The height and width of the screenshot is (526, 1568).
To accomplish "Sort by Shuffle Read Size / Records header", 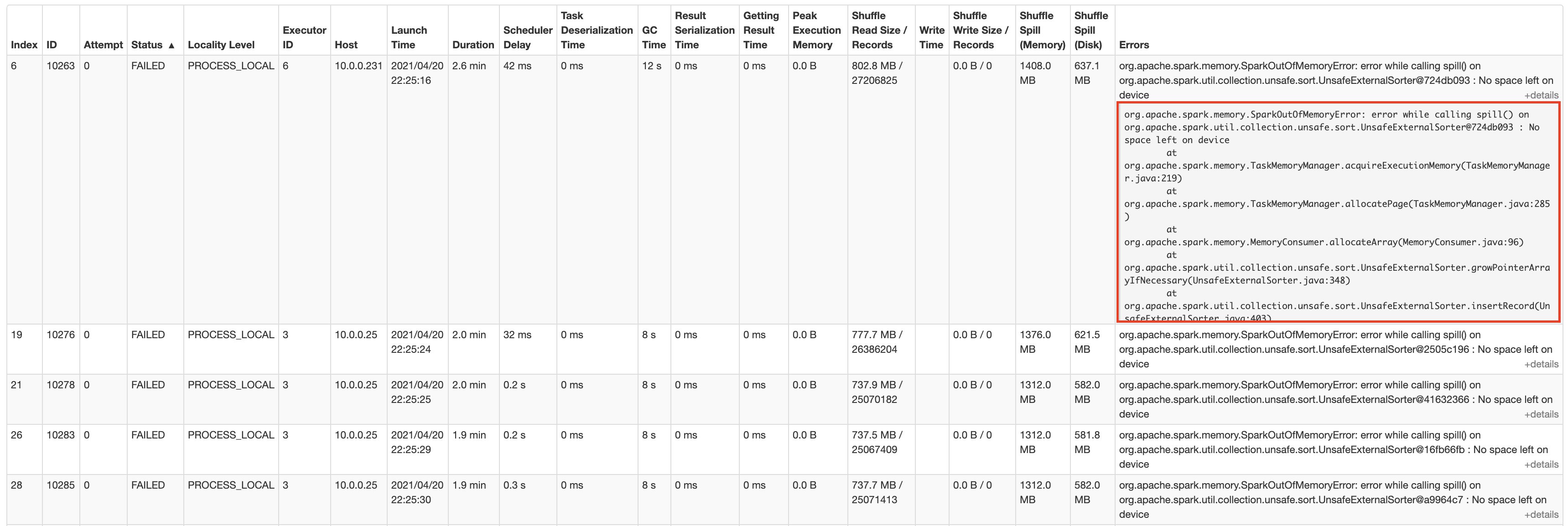I will pyautogui.click(x=879, y=30).
